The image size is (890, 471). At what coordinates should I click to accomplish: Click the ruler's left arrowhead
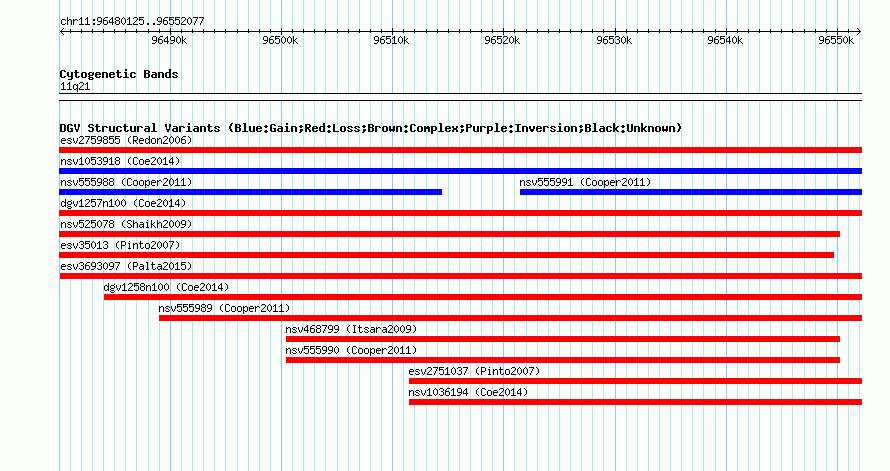point(62,32)
